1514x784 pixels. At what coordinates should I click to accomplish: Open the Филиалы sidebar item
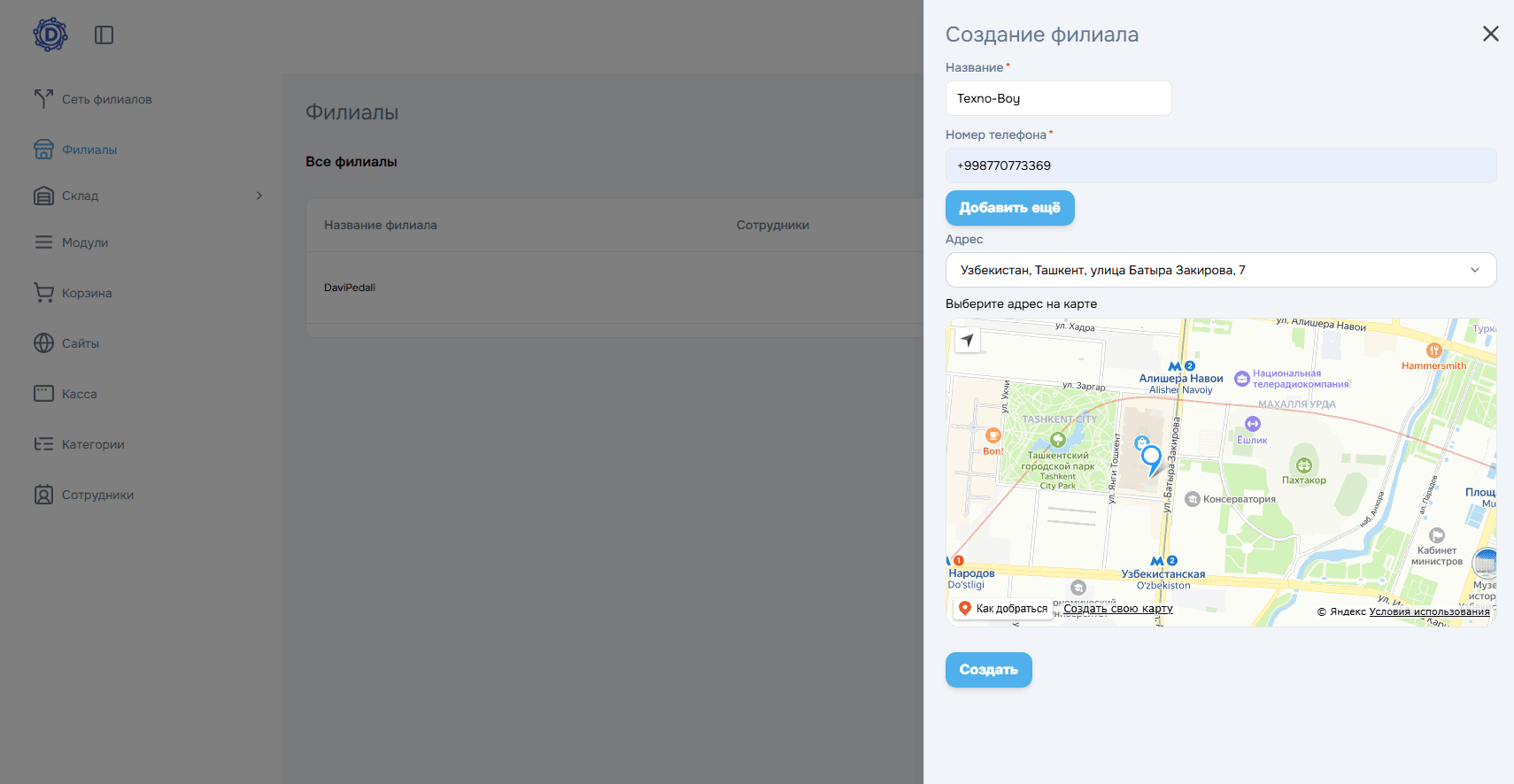pos(89,150)
